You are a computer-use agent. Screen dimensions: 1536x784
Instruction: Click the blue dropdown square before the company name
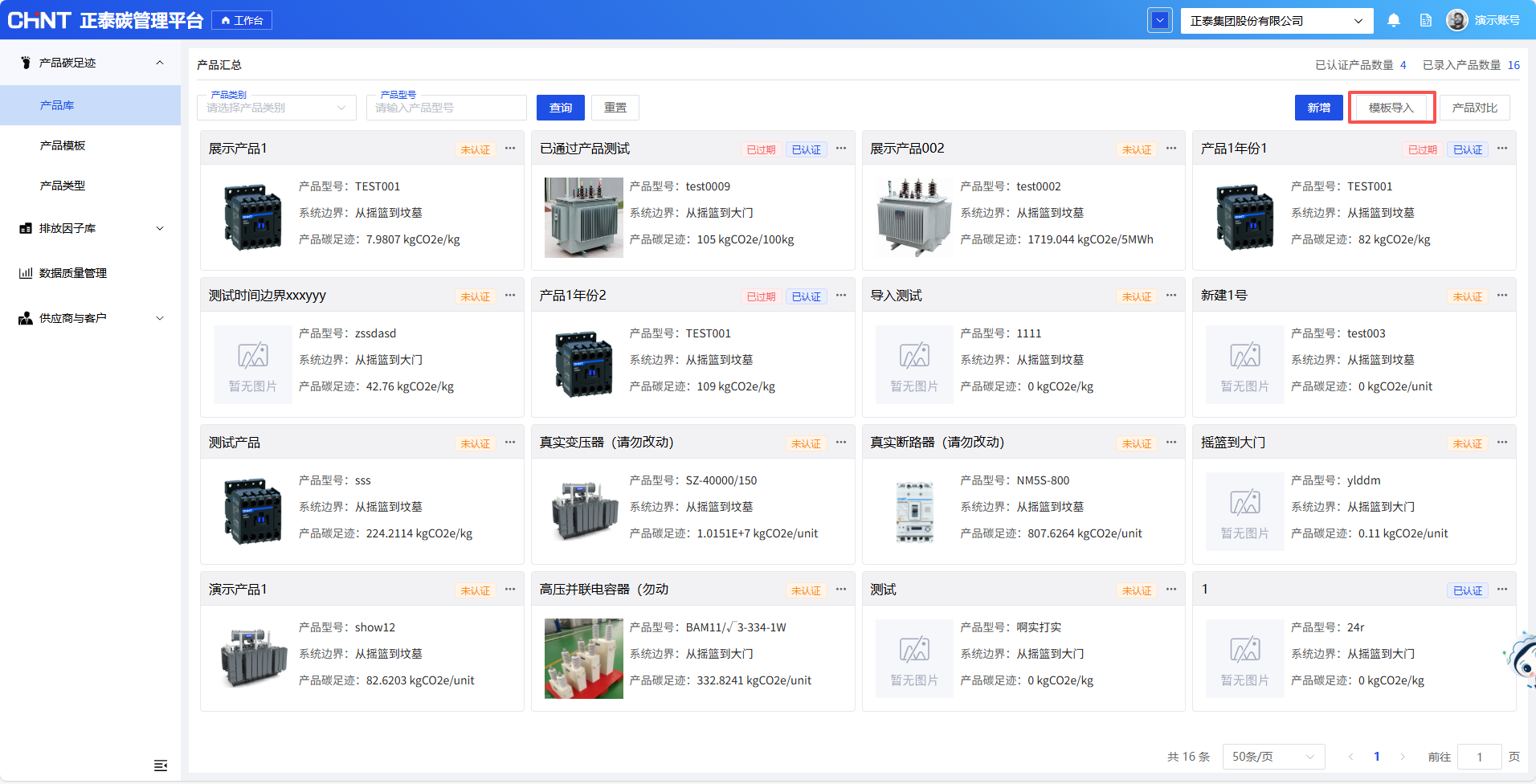(x=1160, y=21)
